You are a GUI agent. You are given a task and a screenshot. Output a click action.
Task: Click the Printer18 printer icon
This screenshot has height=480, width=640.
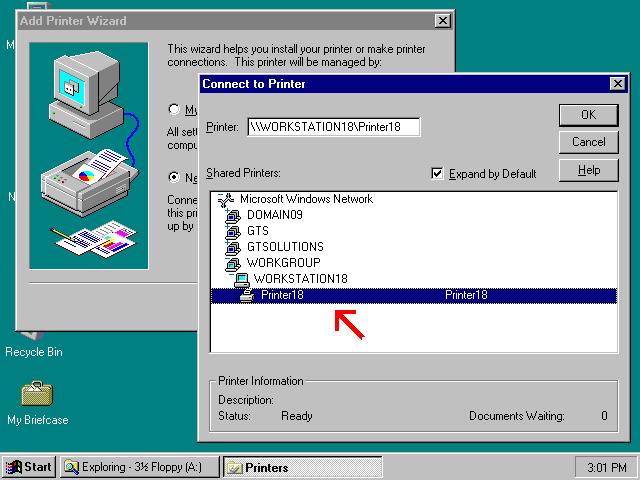[x=247, y=295]
